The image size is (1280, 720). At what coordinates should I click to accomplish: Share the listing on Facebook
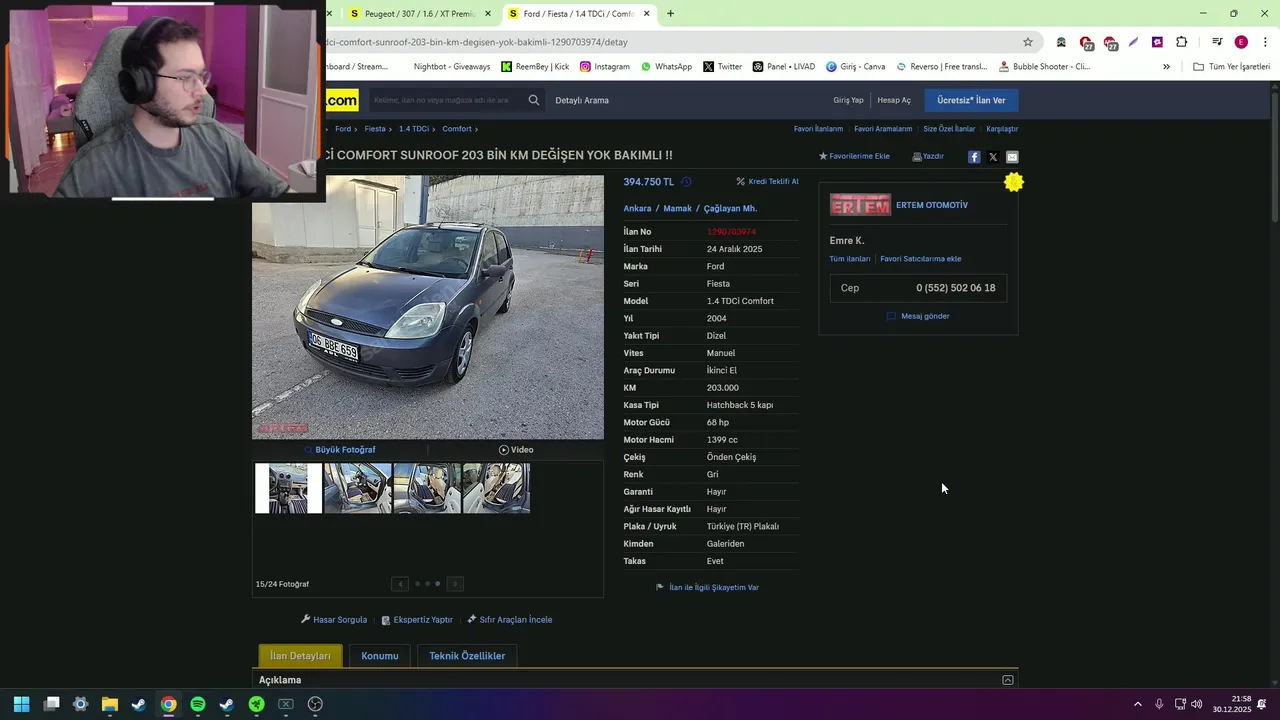click(x=974, y=157)
